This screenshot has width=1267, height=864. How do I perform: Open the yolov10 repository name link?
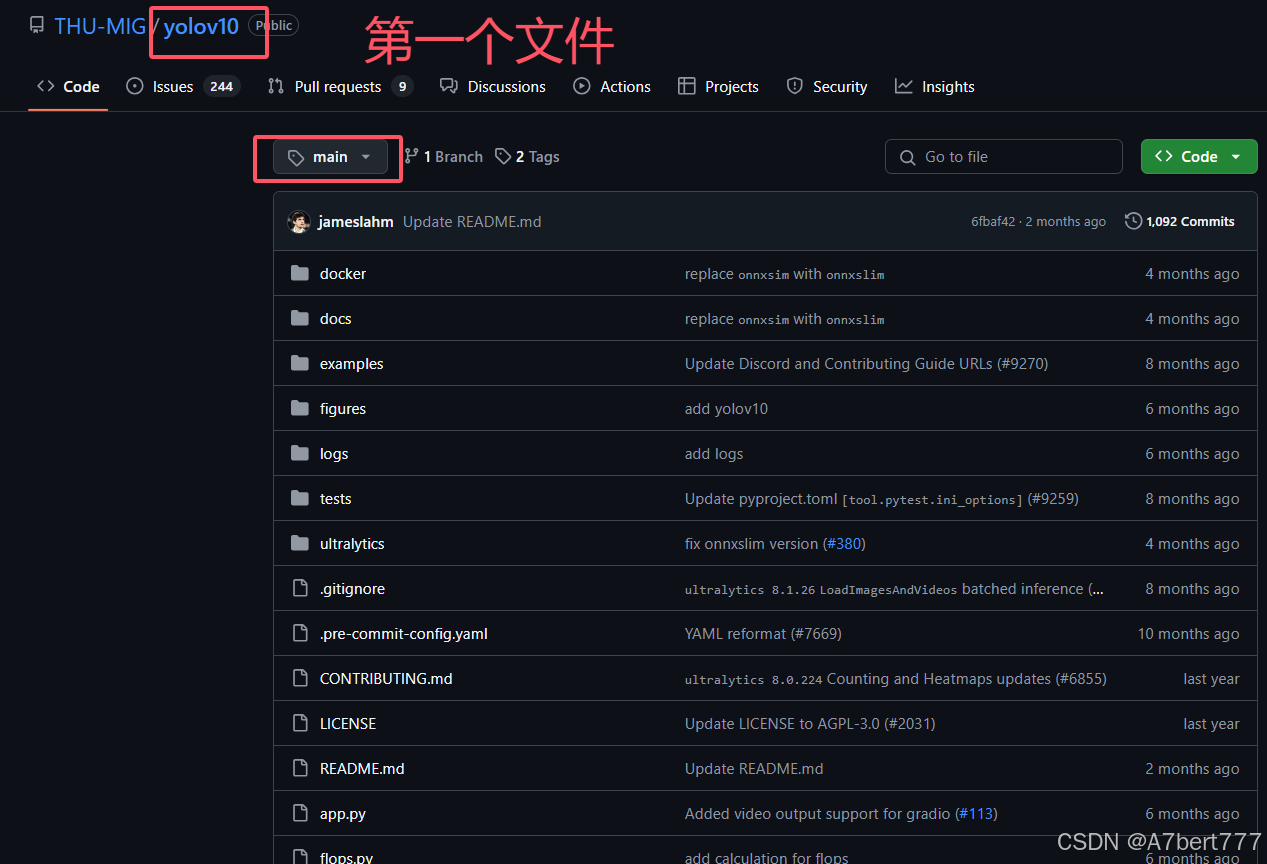pyautogui.click(x=201, y=26)
